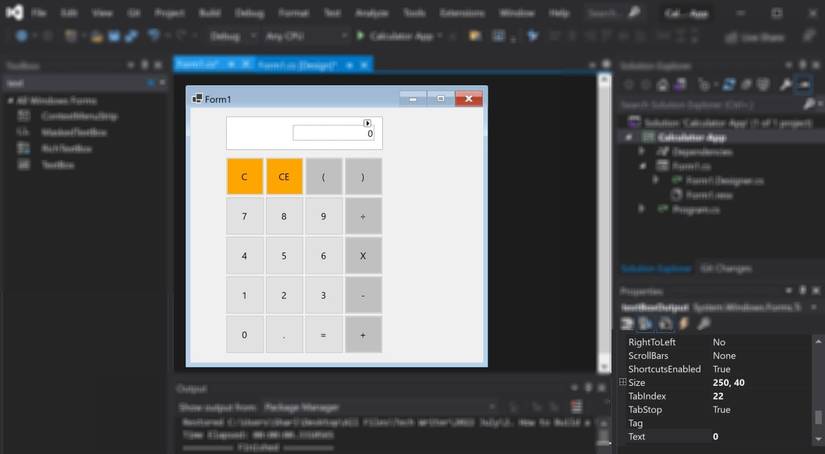Click the ScrollBars property value None

click(x=725, y=356)
